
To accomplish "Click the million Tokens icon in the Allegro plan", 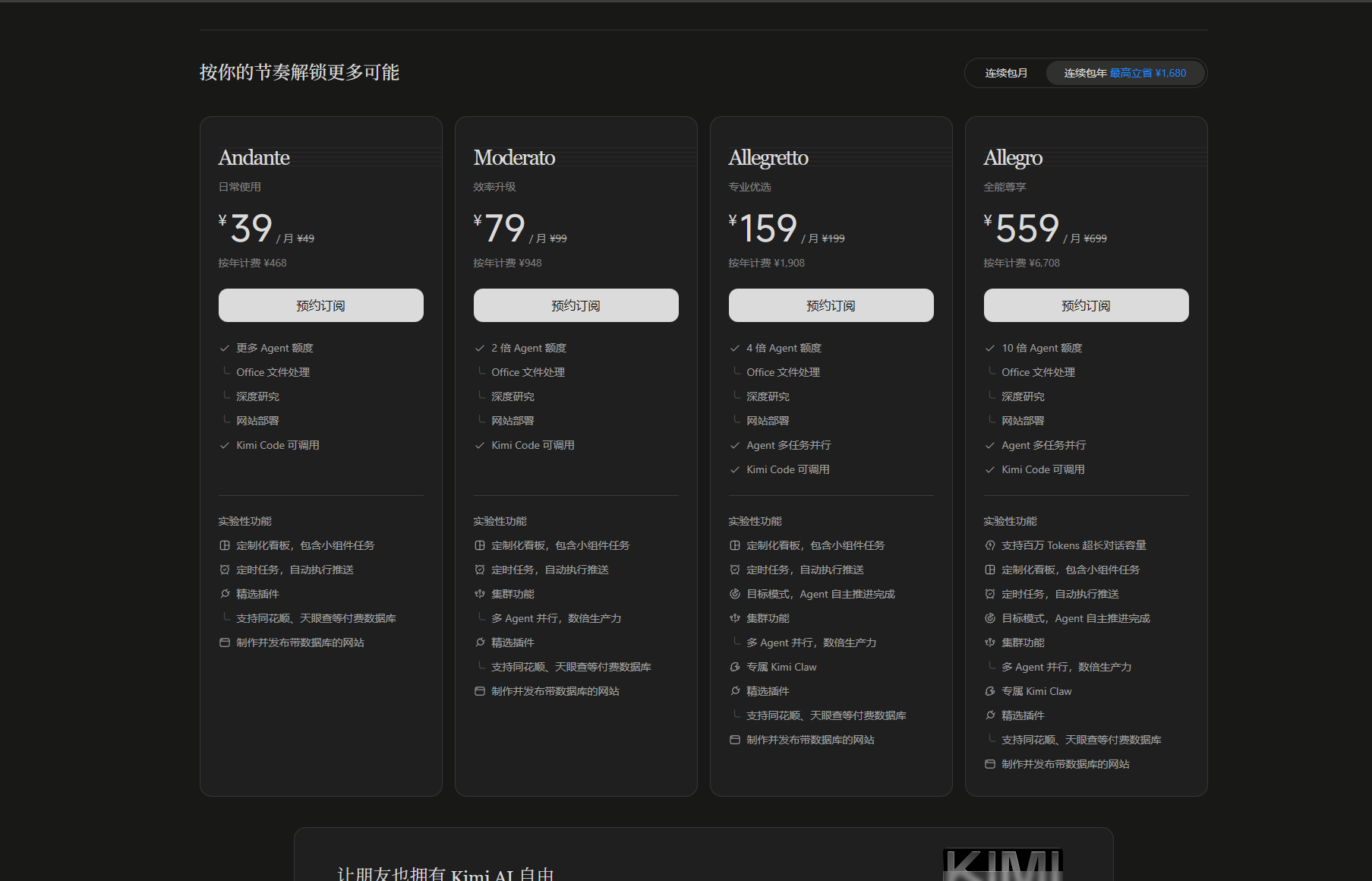I will [990, 545].
